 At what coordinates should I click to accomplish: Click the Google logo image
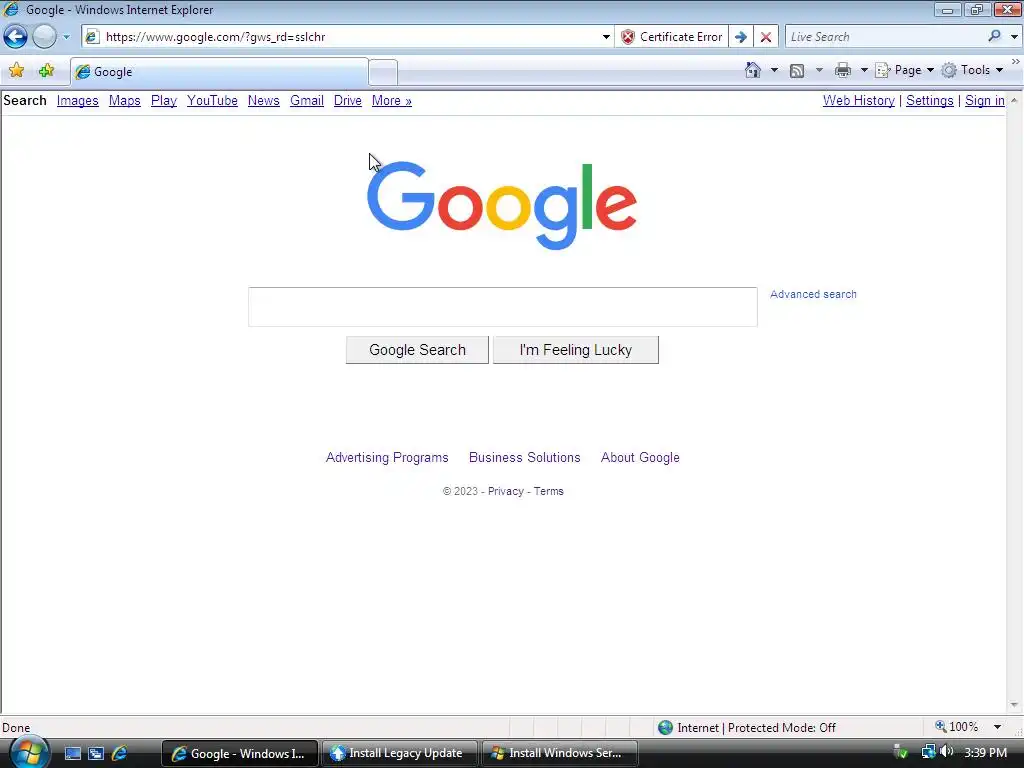tap(502, 205)
